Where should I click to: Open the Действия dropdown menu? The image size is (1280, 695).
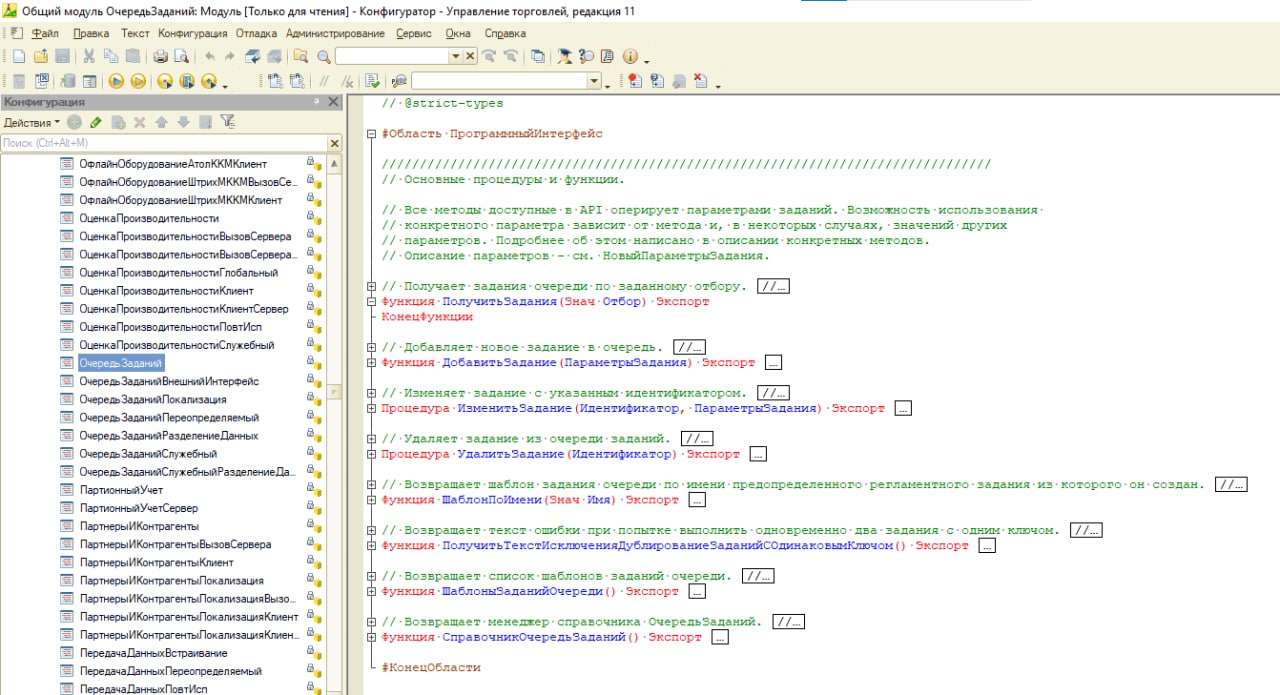(x=31, y=122)
